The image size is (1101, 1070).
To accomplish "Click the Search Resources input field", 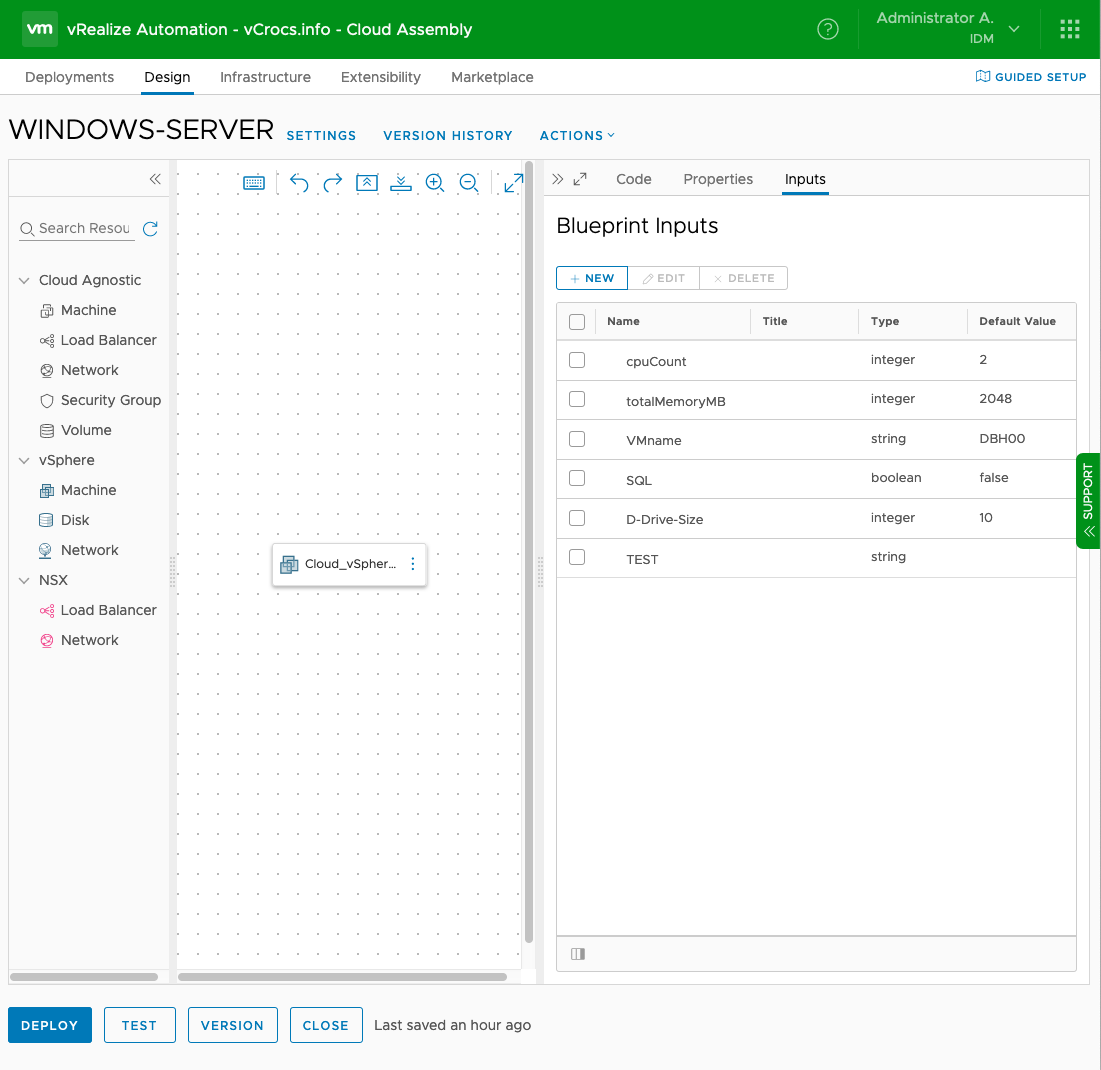I will click(84, 229).
